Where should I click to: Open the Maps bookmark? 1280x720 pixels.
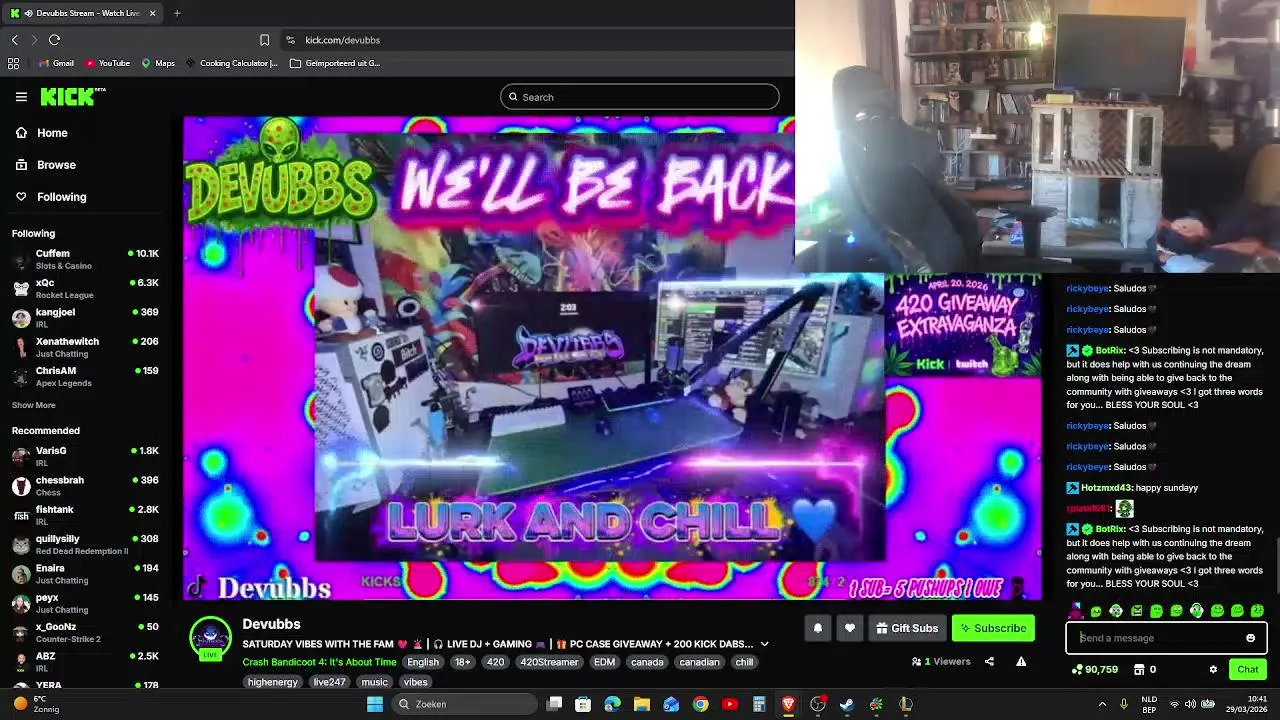[158, 63]
